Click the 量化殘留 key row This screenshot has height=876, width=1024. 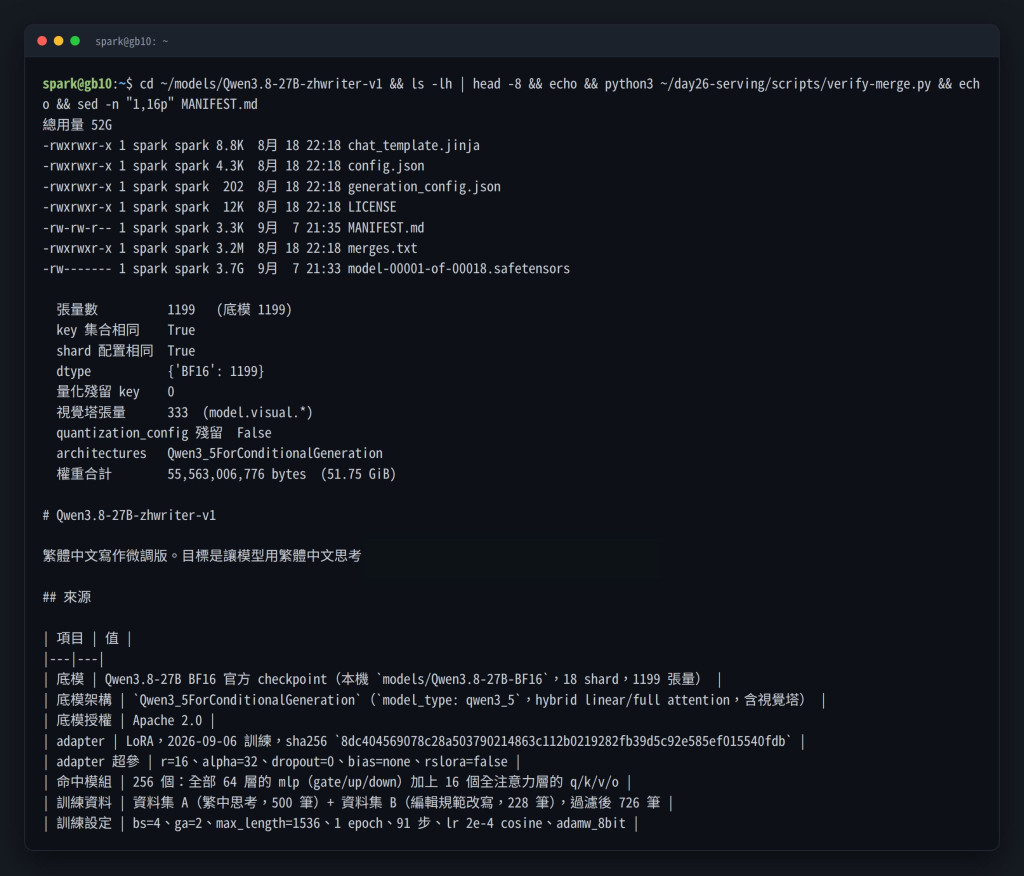115,392
